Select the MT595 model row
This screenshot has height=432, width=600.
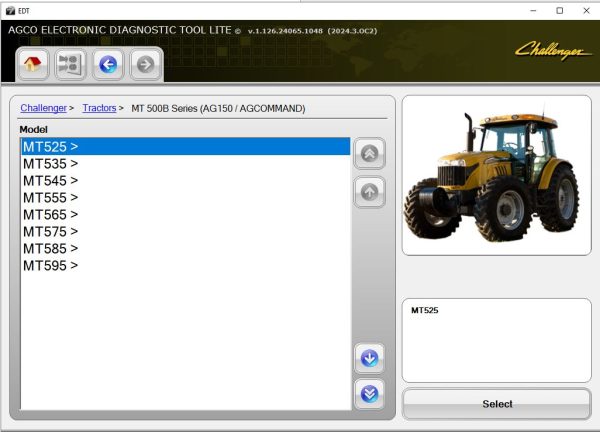(x=186, y=266)
